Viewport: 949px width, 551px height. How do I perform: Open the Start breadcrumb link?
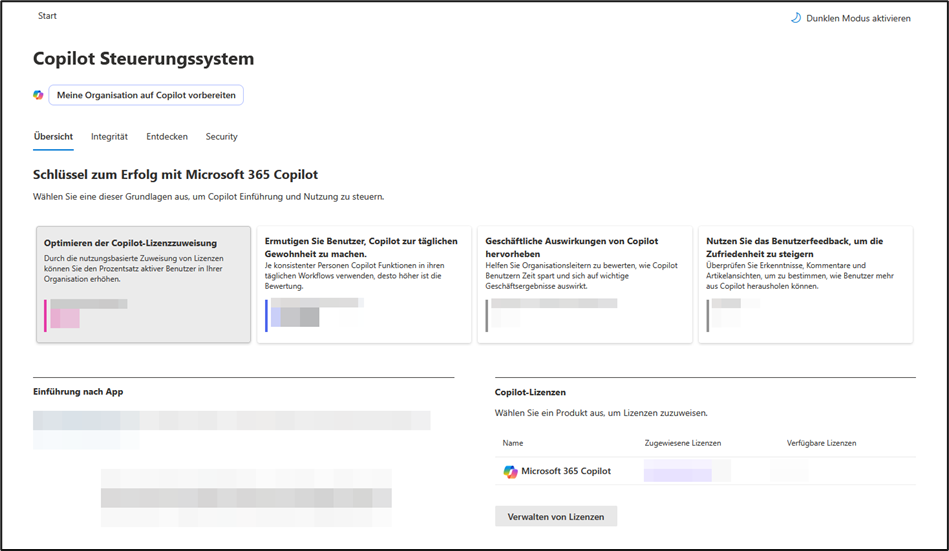click(47, 16)
